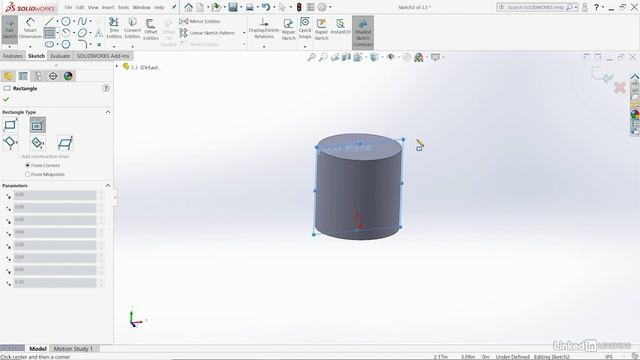
Task: Collapse the Rectangle Type section
Action: pyautogui.click(x=108, y=112)
